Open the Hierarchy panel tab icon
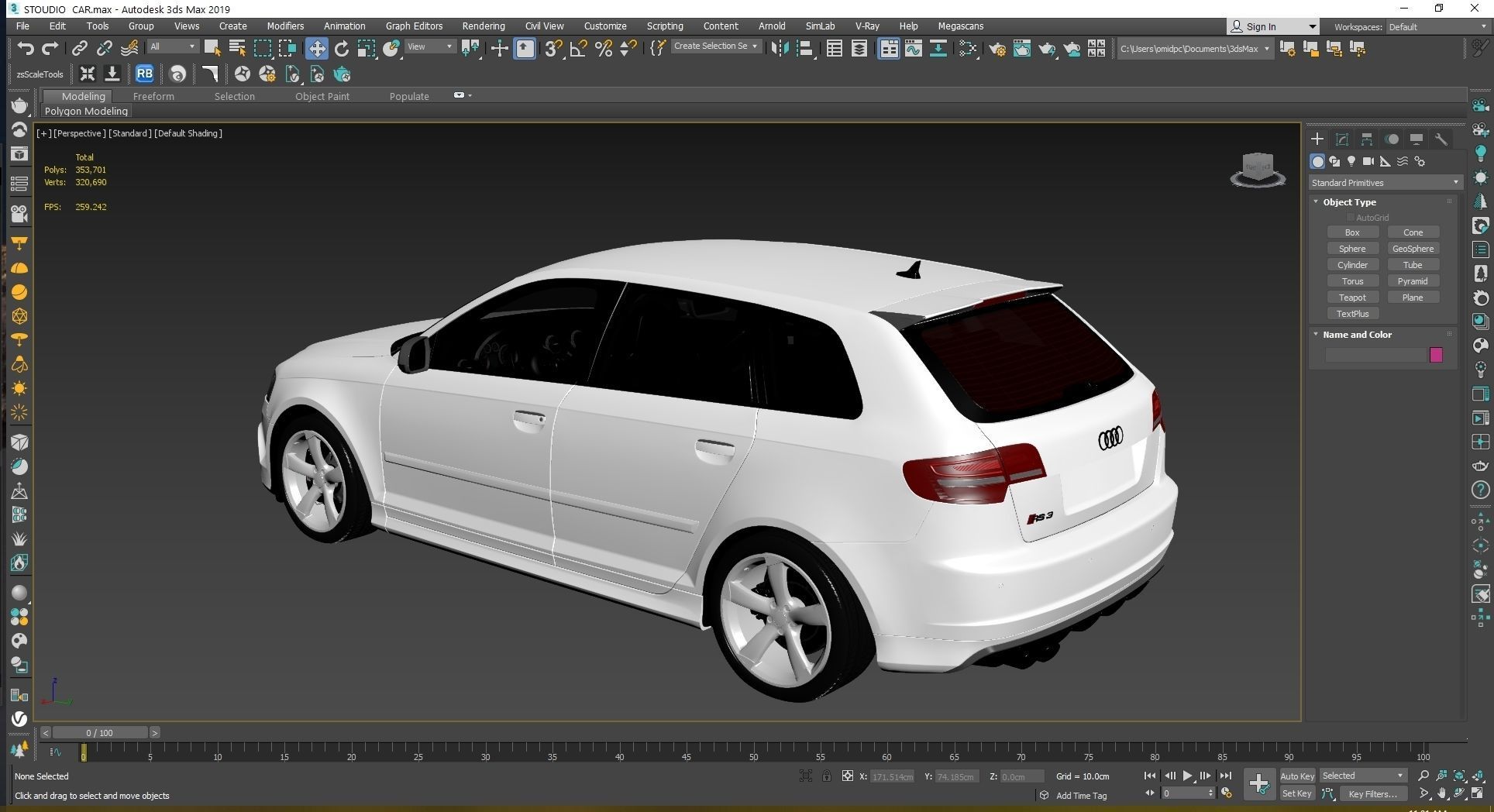 (x=1367, y=139)
